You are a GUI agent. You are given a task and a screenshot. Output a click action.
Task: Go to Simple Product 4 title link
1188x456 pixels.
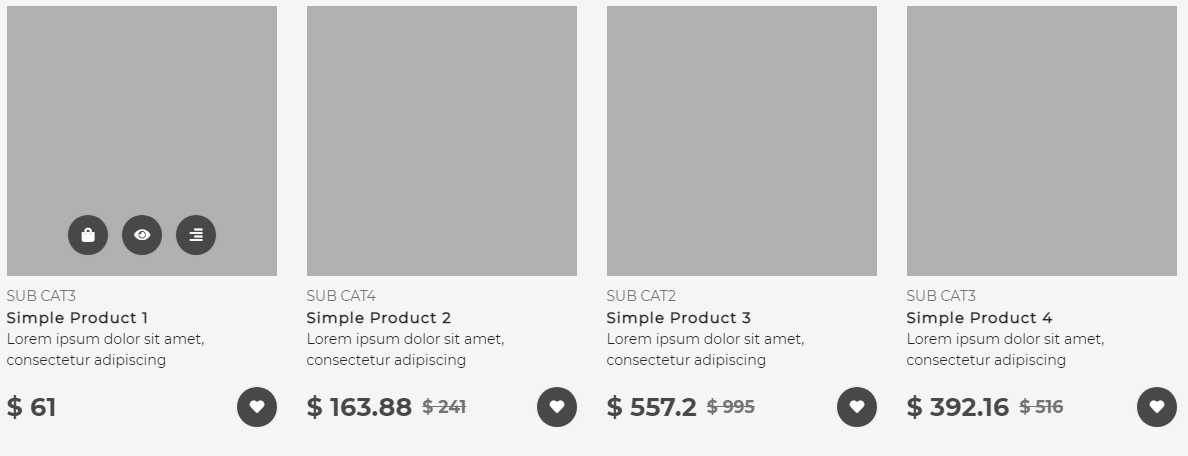[980, 318]
